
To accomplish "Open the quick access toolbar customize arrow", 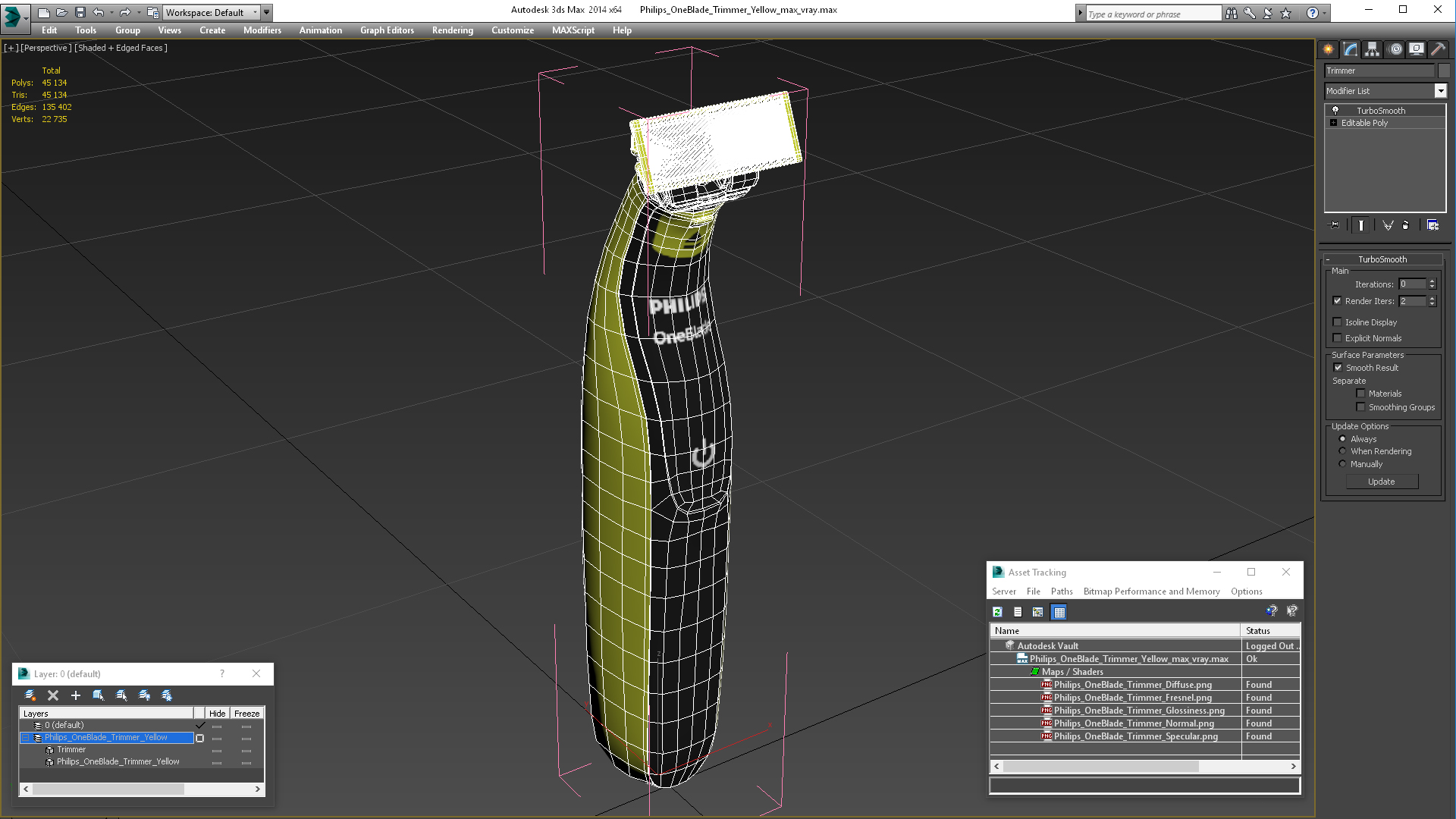I will [267, 12].
